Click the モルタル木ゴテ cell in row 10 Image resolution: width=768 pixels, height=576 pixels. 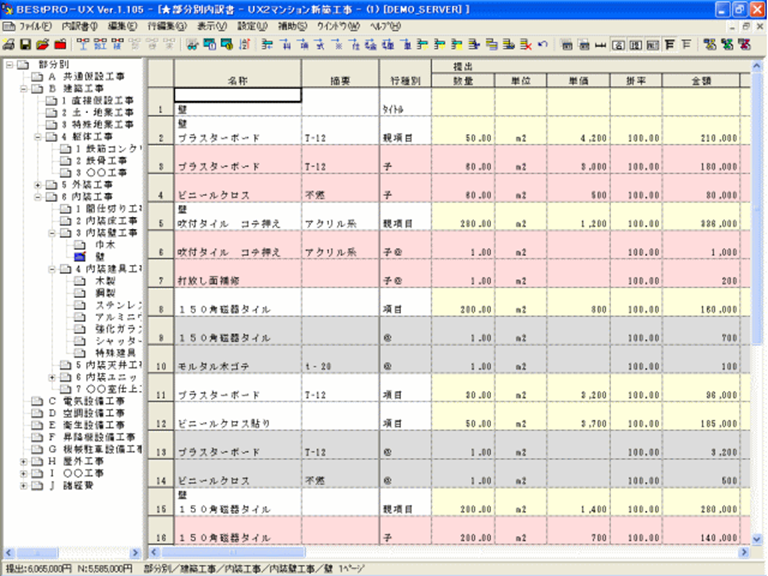coord(238,360)
